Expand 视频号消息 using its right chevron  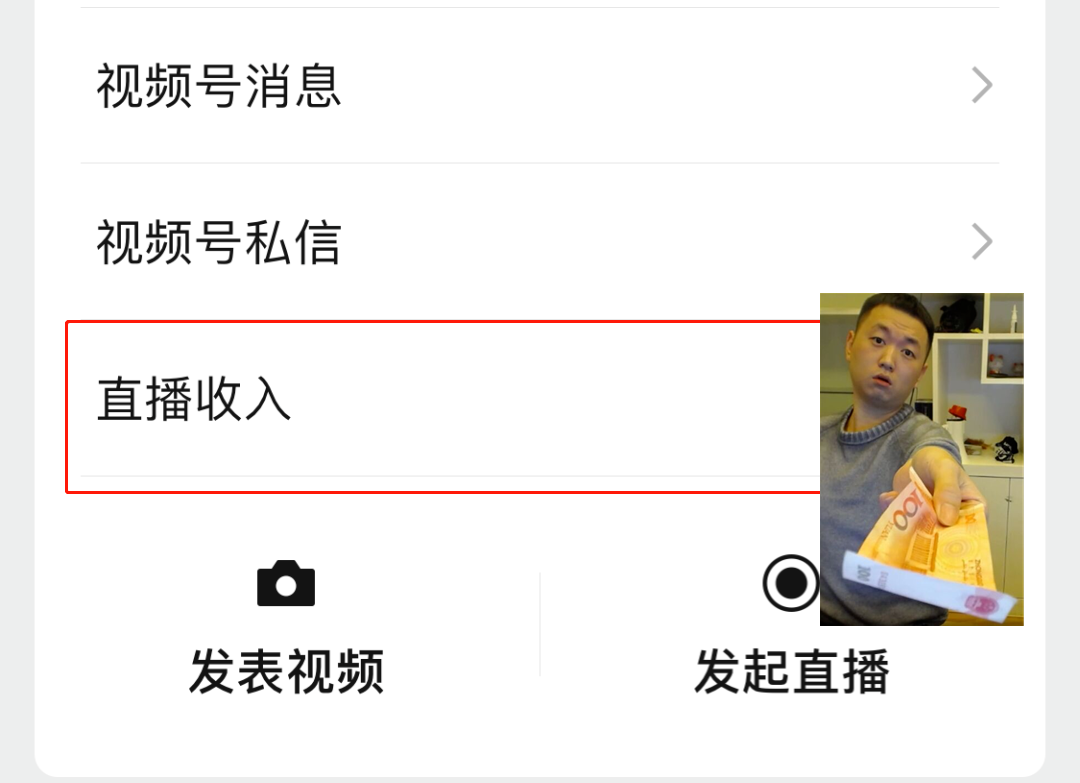(982, 85)
